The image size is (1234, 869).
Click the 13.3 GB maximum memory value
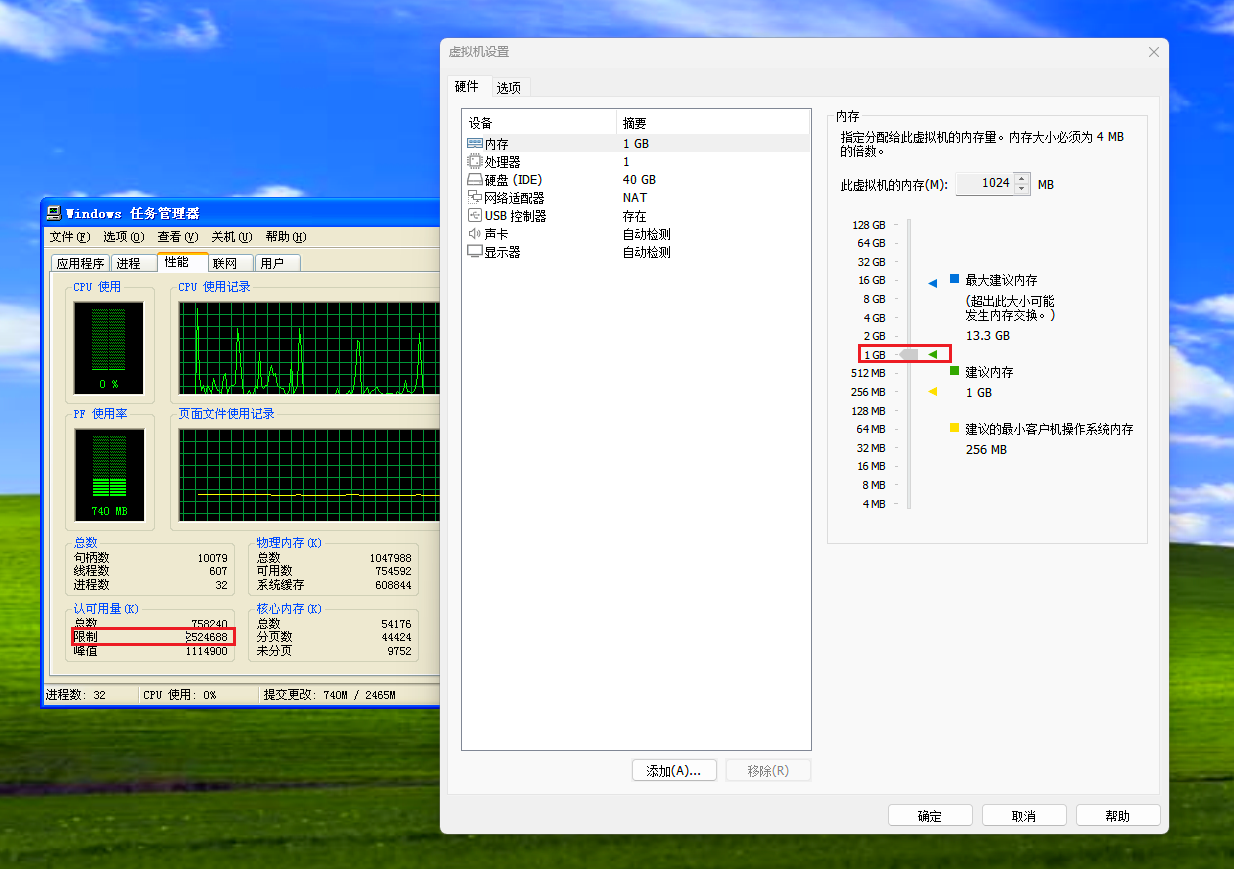coord(988,336)
